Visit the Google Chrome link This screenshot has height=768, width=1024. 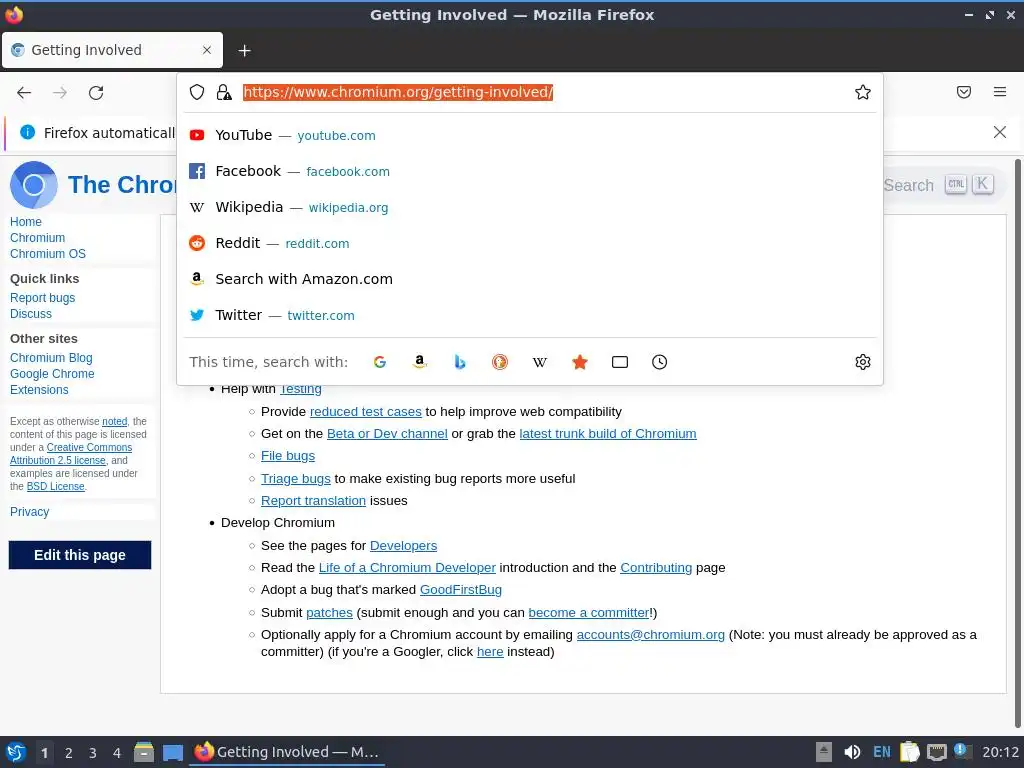[x=52, y=374]
